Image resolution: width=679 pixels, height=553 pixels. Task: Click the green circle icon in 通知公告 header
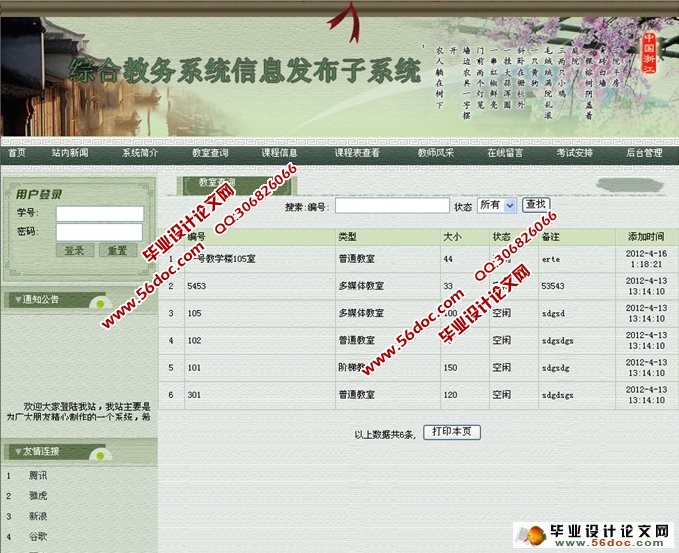(98, 302)
